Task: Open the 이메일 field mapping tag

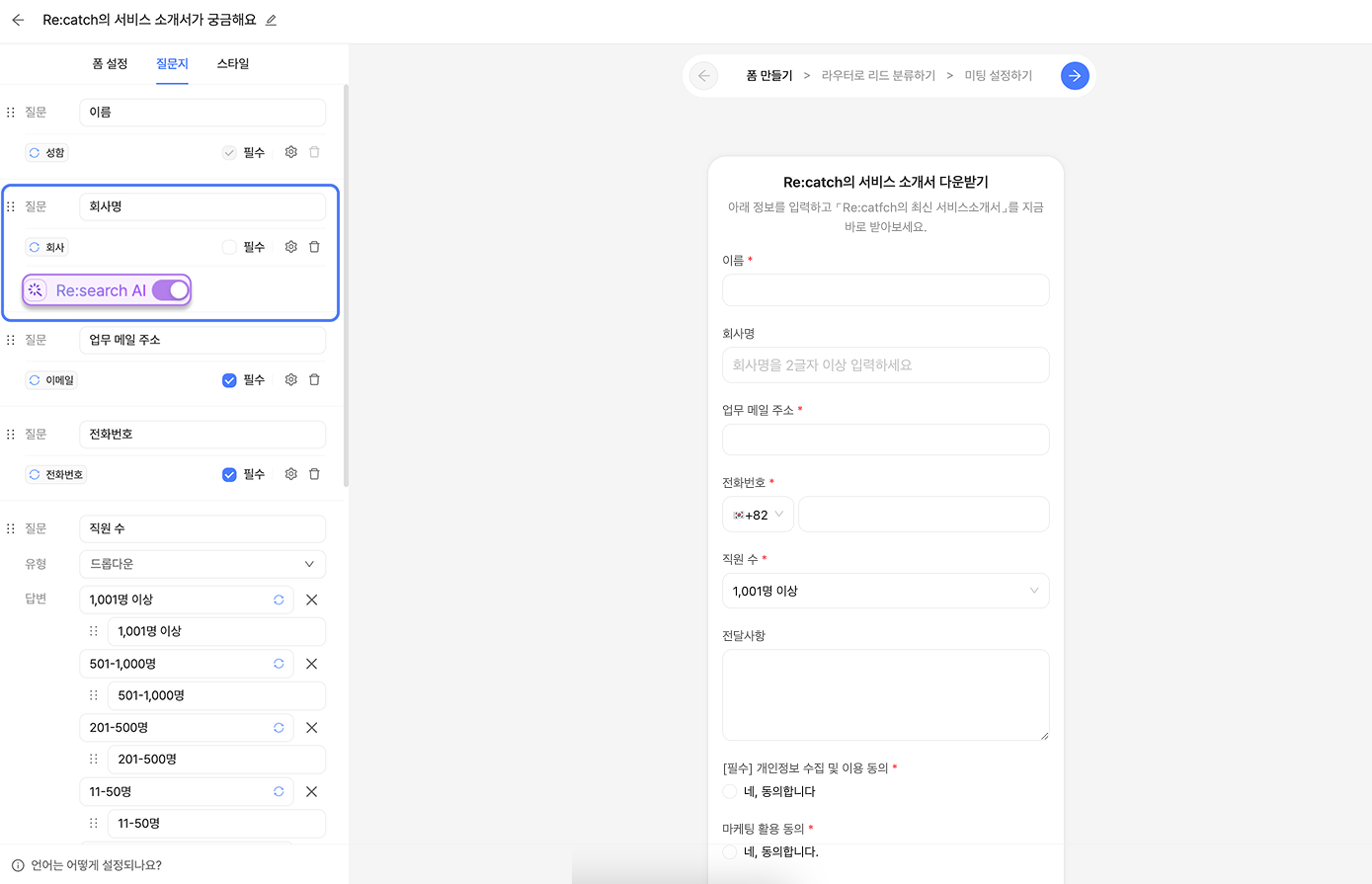Action: point(51,380)
